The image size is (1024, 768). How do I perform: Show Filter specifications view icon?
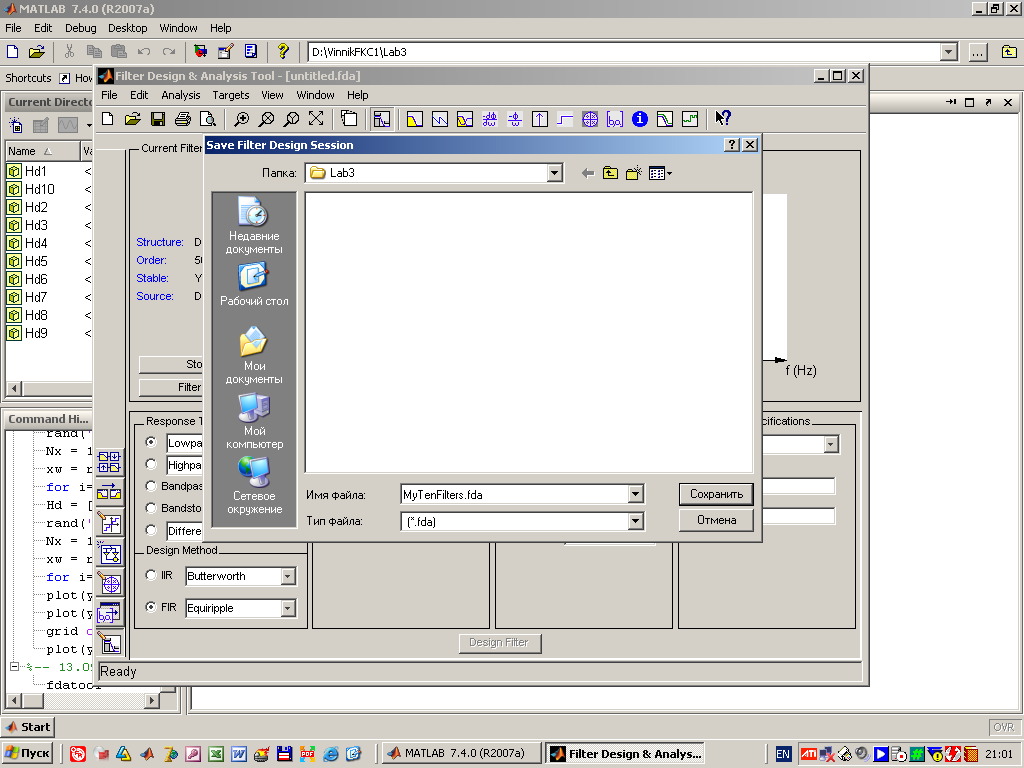pyautogui.click(x=382, y=119)
